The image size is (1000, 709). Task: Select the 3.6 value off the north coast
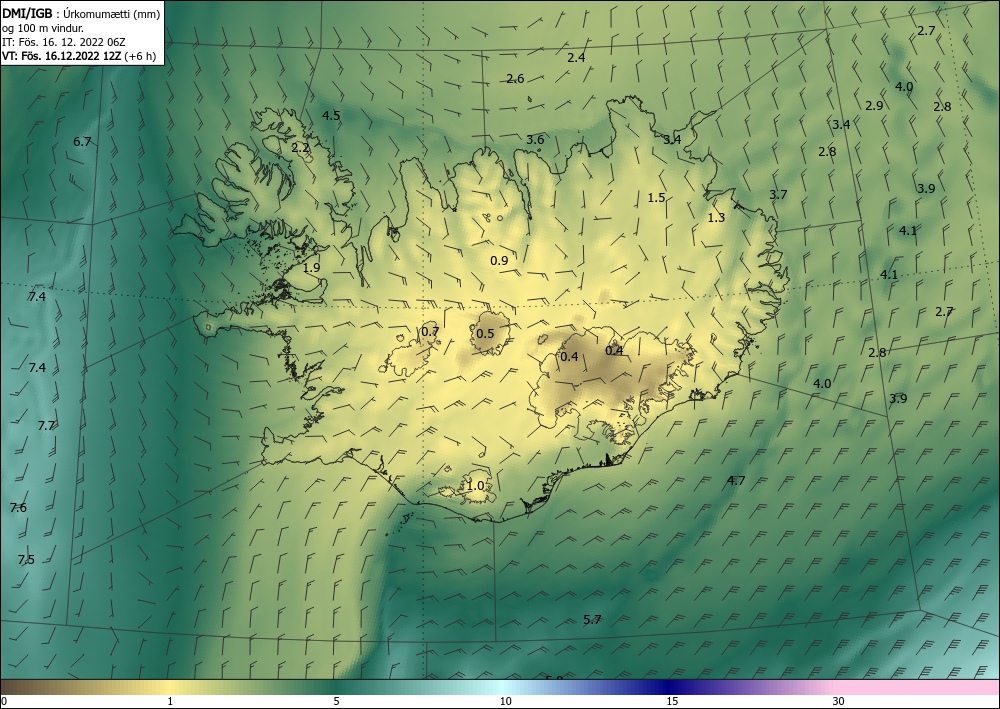pyautogui.click(x=535, y=139)
